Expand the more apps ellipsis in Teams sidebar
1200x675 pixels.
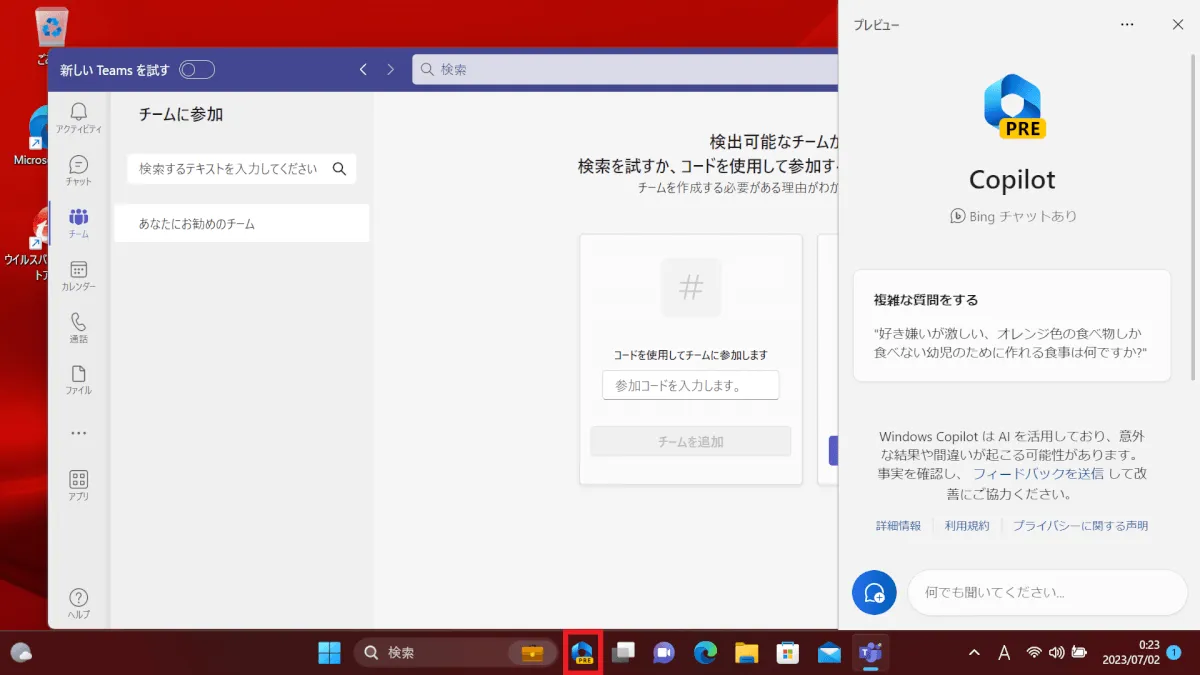(78, 433)
